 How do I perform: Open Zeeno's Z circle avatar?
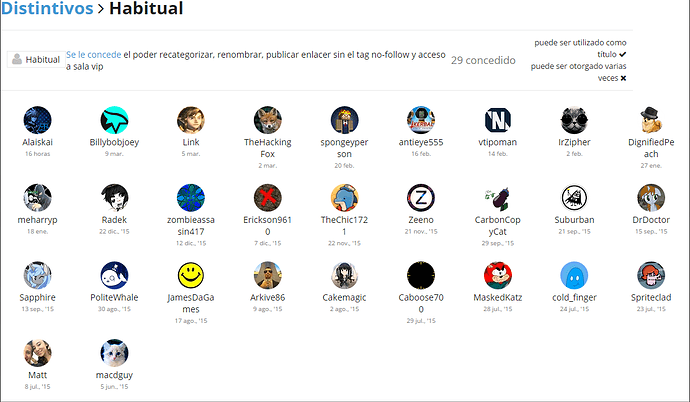(x=421, y=197)
